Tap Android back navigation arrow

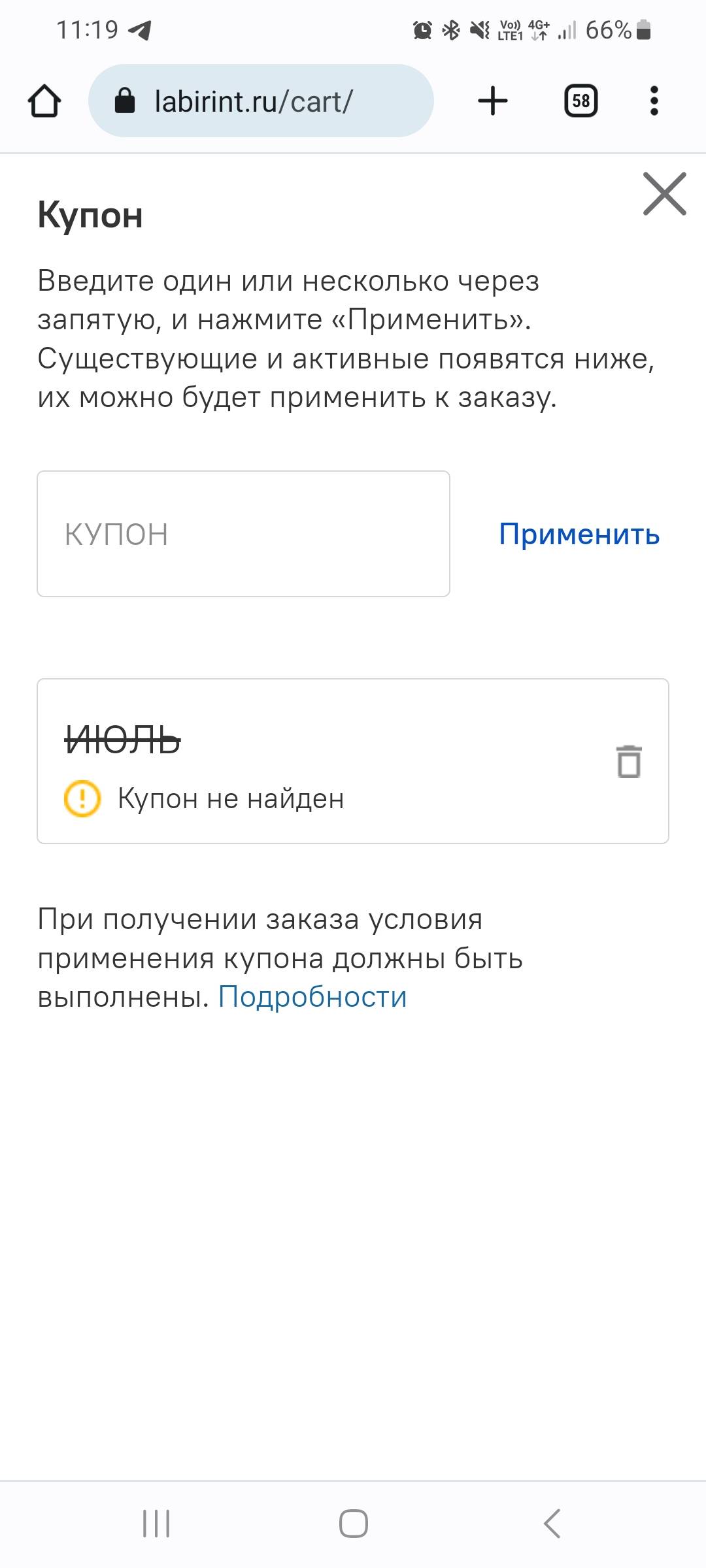[552, 1524]
